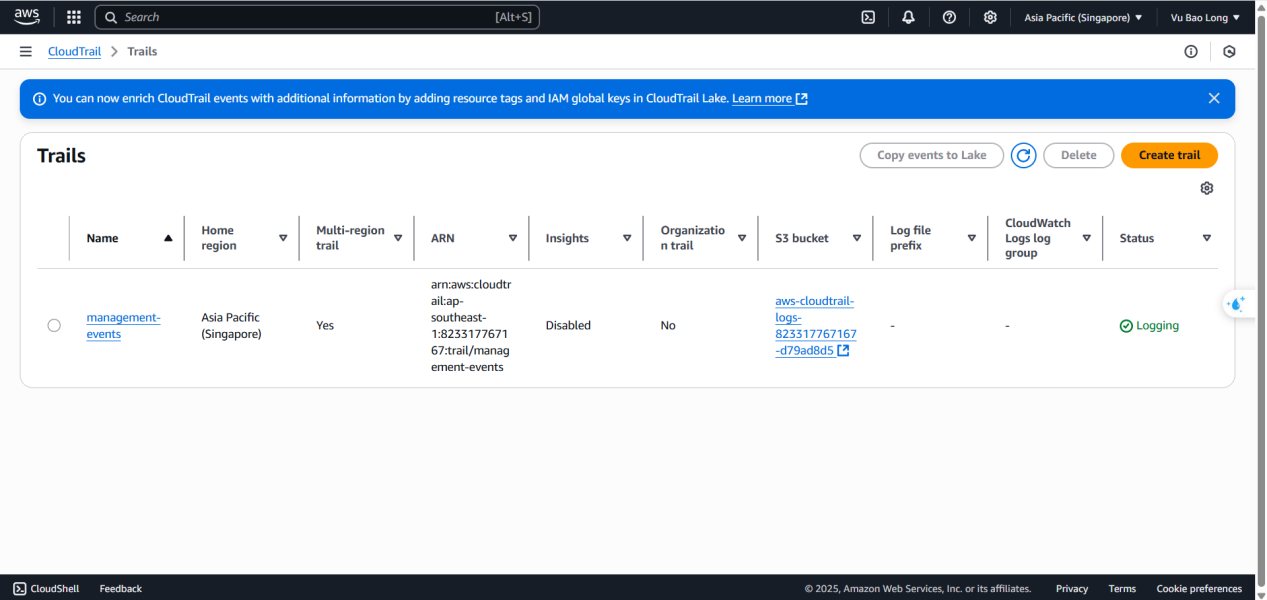Image resolution: width=1267 pixels, height=600 pixels.
Task: Select the management-events trail radio button
Action: click(x=54, y=325)
